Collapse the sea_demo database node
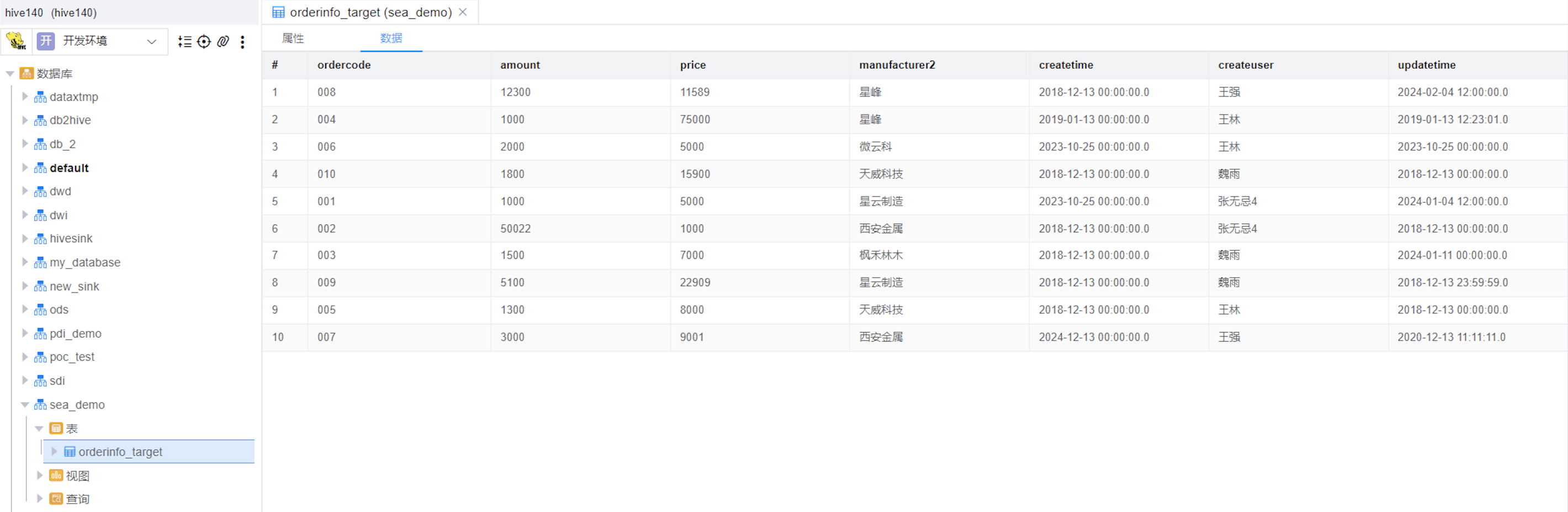Image resolution: width=1568 pixels, height=512 pixels. click(x=25, y=405)
